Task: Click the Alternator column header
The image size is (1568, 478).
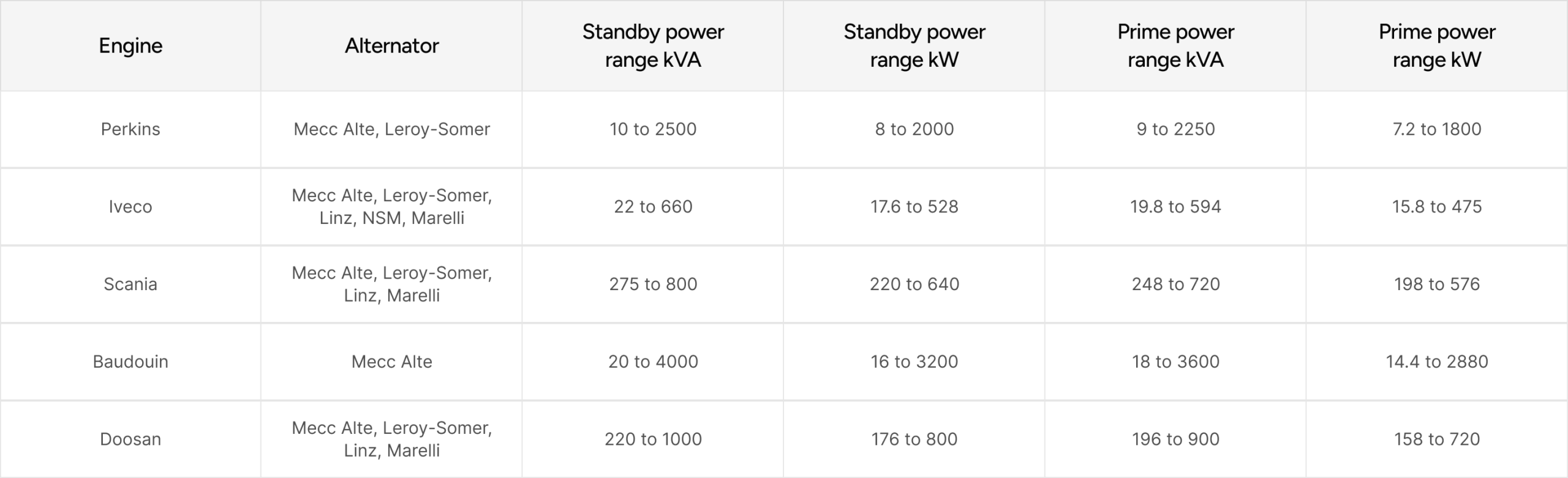Action: tap(391, 46)
